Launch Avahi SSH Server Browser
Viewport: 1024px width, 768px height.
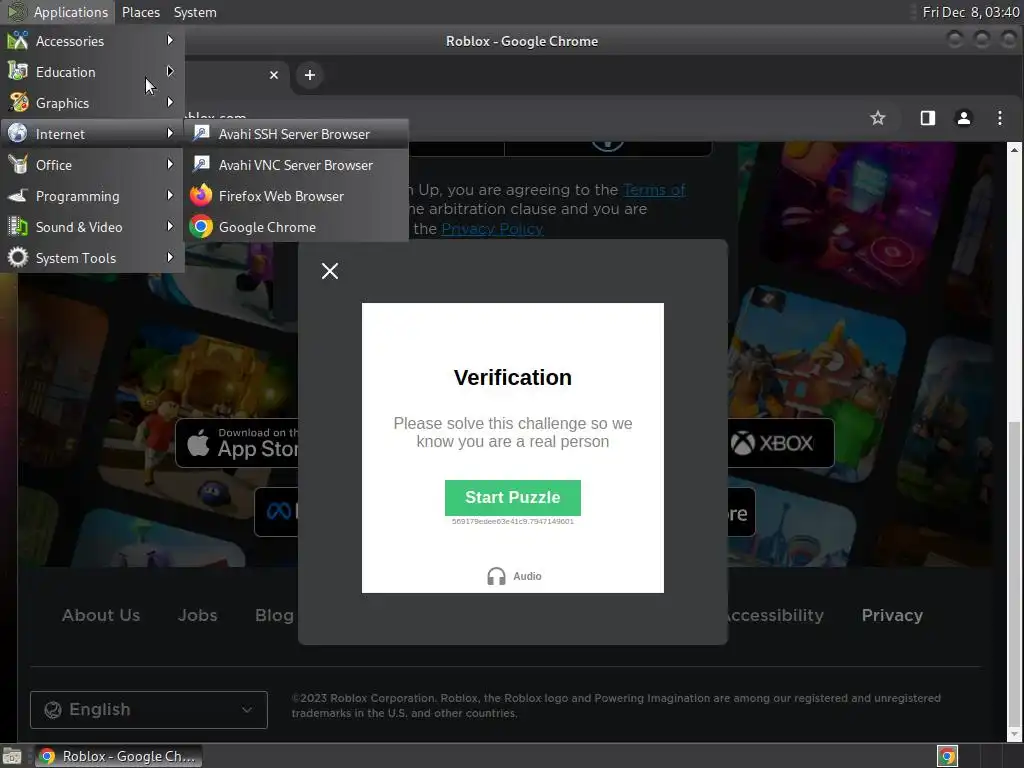click(297, 134)
